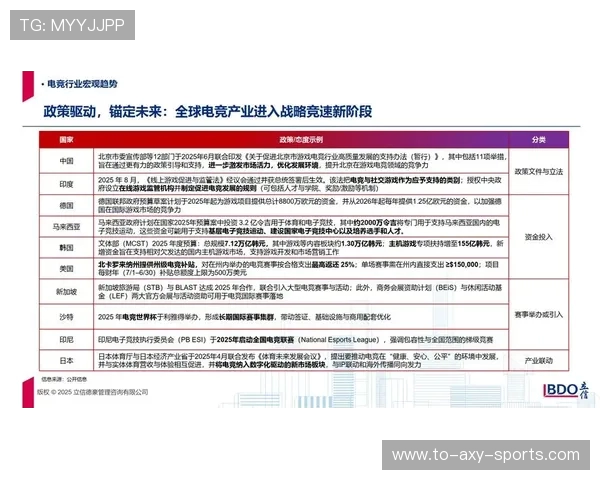
Task: Select the section label 电竞行业宏观趋势
Action: point(82,84)
